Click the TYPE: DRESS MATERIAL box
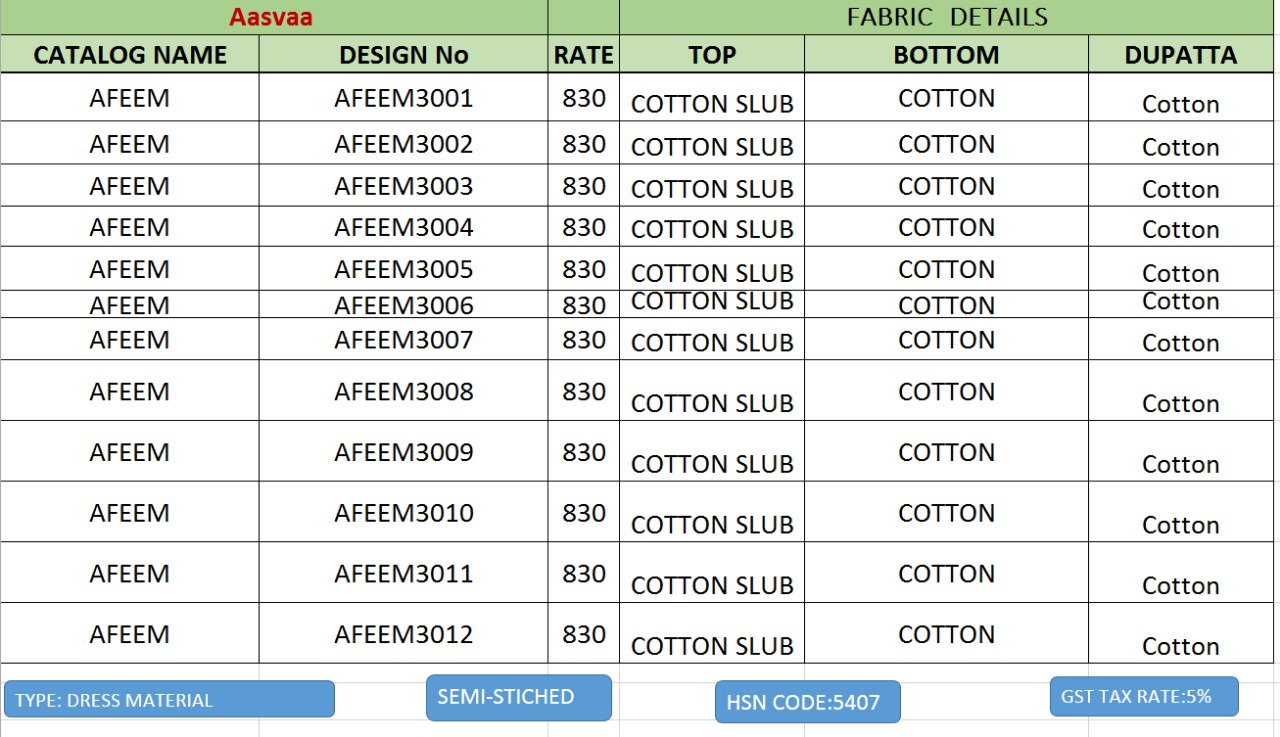The height and width of the screenshot is (737, 1280). click(x=169, y=699)
